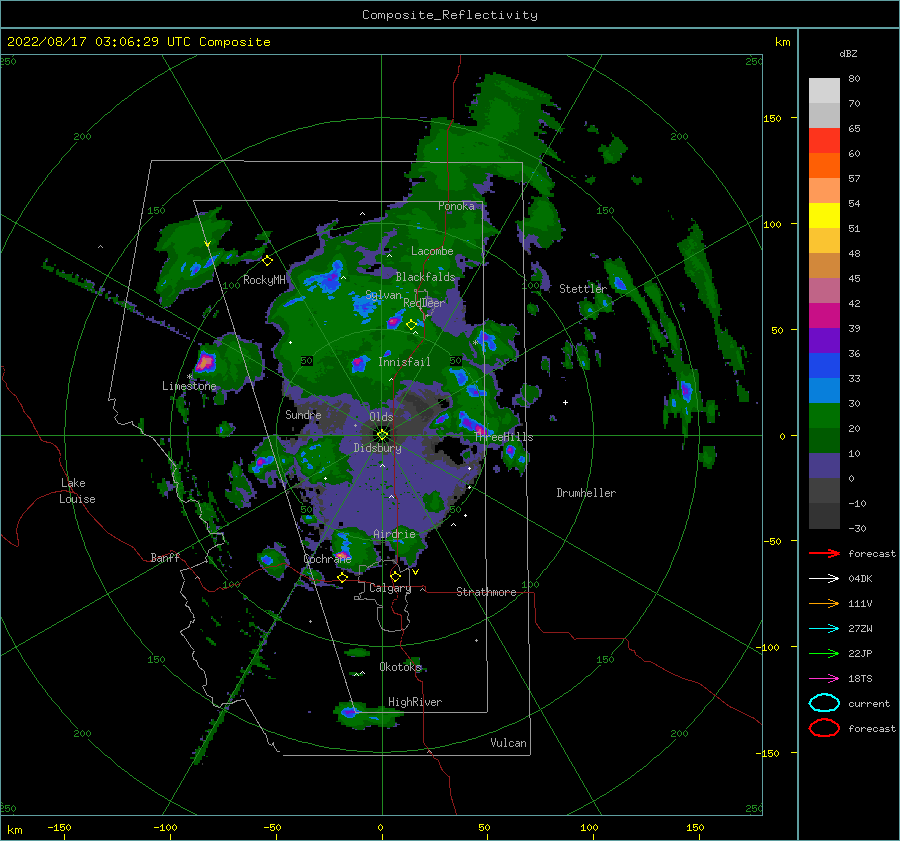Select the radar site diamond at Olds
This screenshot has width=900, height=841.
pos(382,435)
